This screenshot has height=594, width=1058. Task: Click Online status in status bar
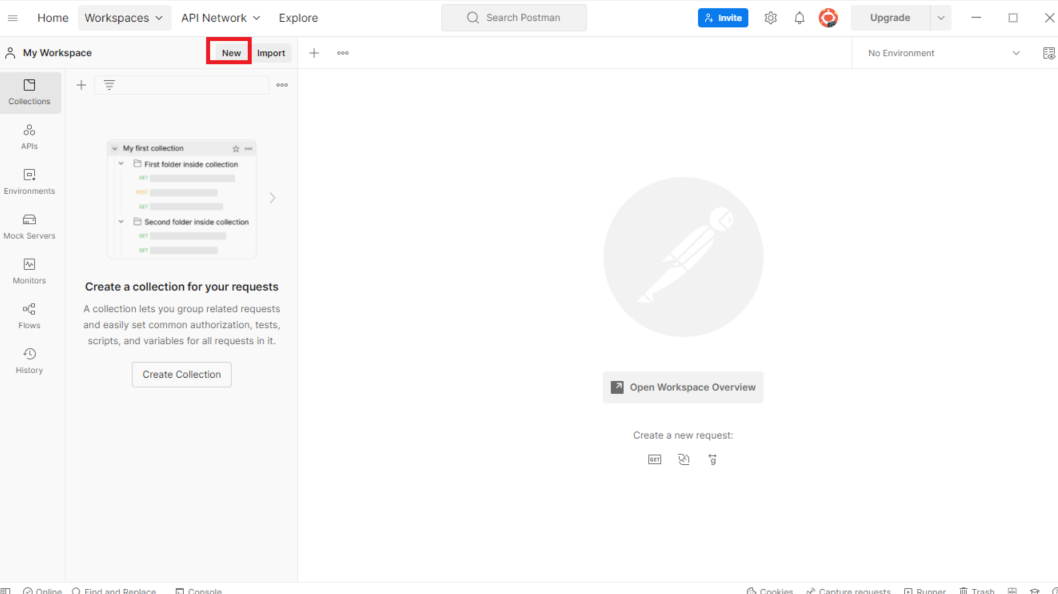43,591
